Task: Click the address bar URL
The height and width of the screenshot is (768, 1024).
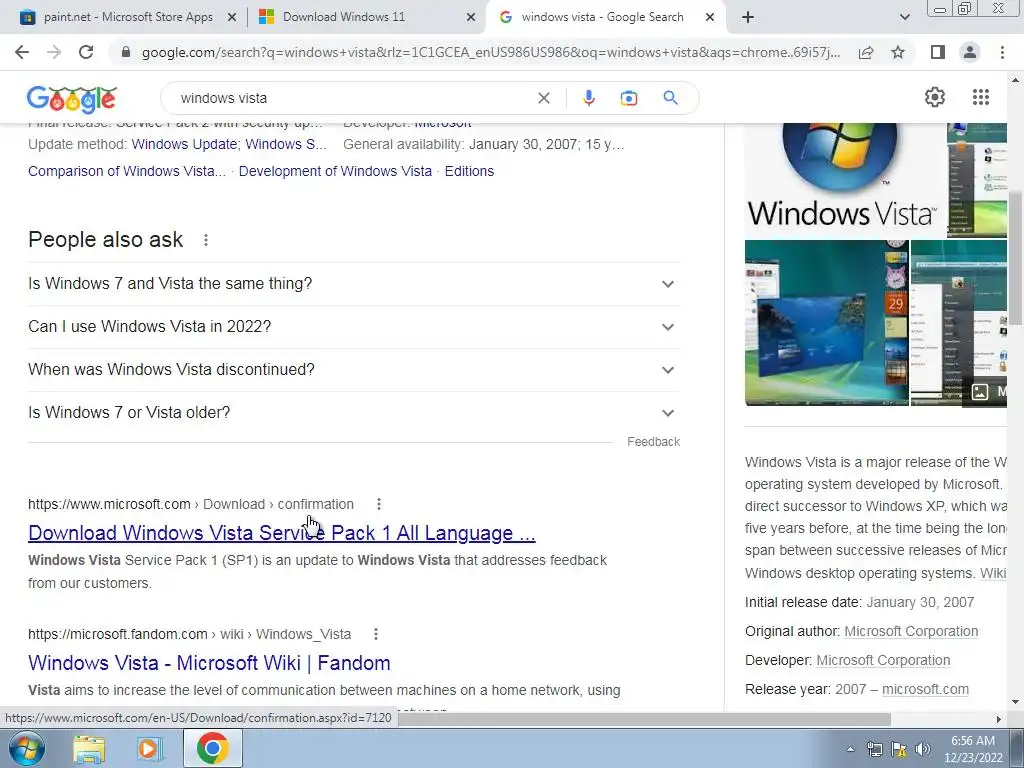Action: [x=490, y=52]
